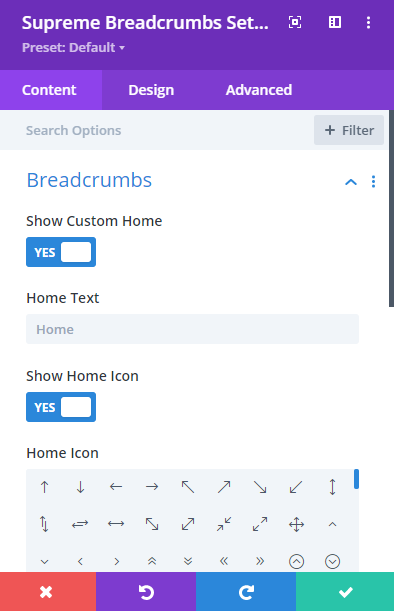
Task: Open the Preset: Default dropdown
Action: 73,48
